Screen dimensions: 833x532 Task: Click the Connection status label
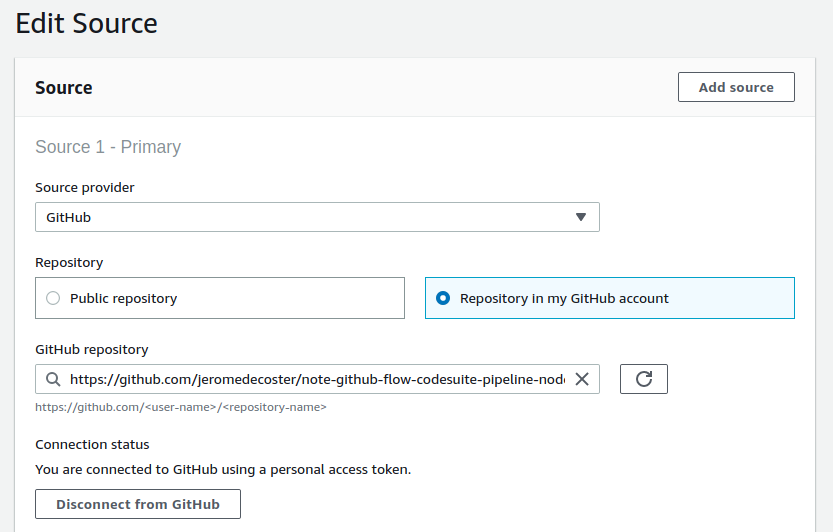92,444
